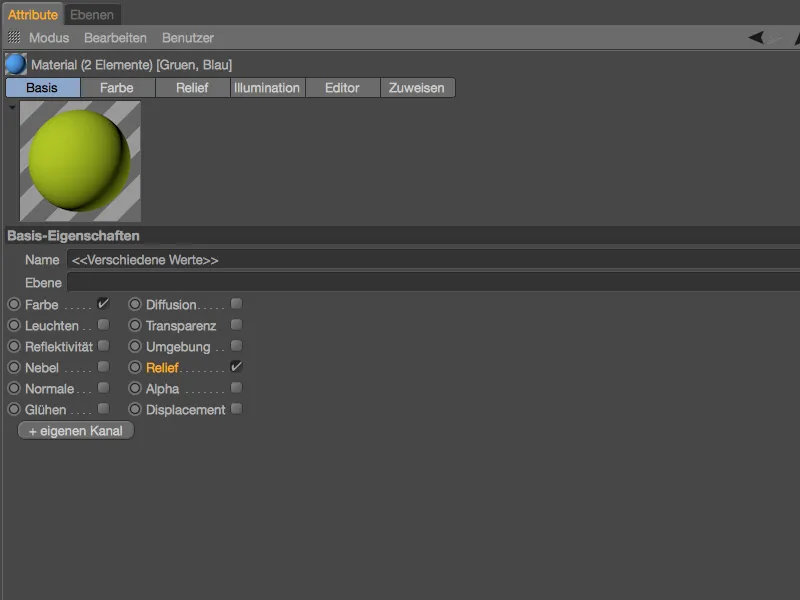Click the + eigenen Kanal button
Image resolution: width=800 pixels, height=600 pixels.
(x=76, y=431)
